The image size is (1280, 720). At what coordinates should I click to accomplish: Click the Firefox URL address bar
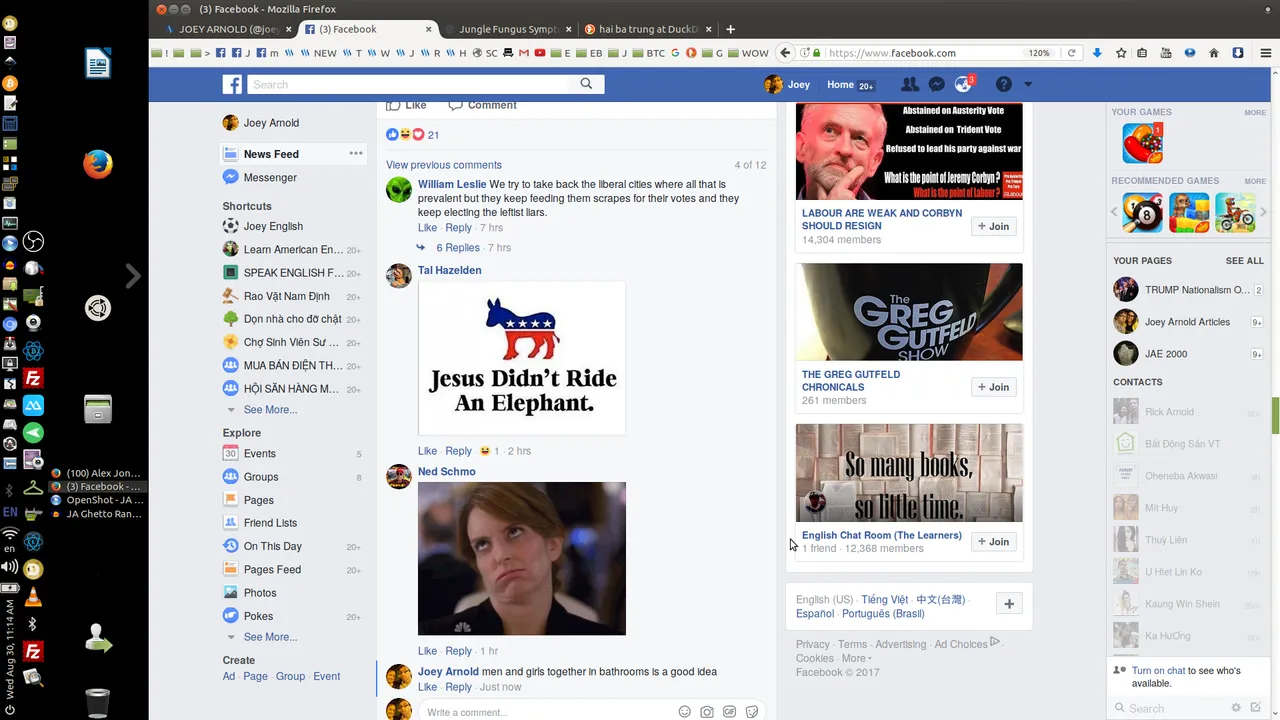coord(922,53)
